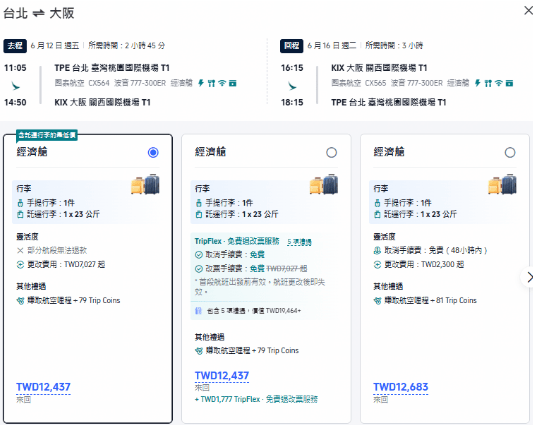Screen dimensions: 533x425
Task: Click the entertainment screen icon on flight CX565
Action: (x=509, y=83)
